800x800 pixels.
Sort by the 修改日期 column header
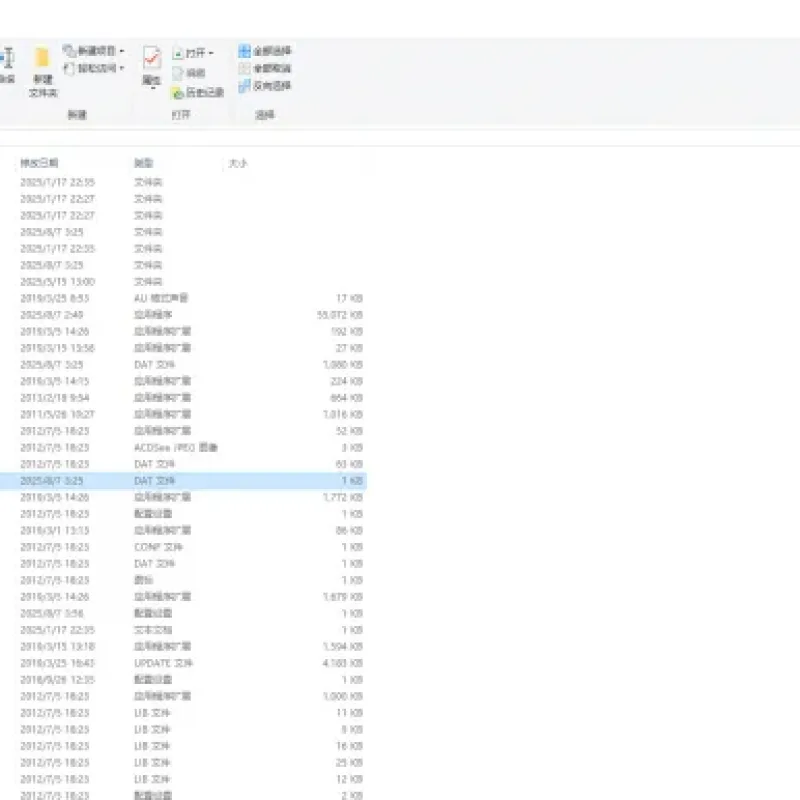pyautogui.click(x=39, y=163)
